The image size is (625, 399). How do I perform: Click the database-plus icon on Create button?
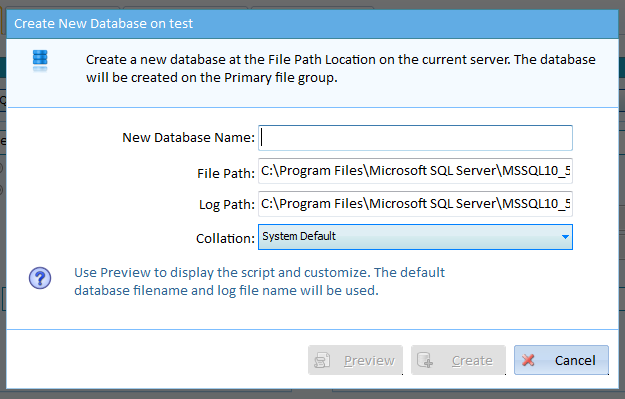tap(425, 360)
